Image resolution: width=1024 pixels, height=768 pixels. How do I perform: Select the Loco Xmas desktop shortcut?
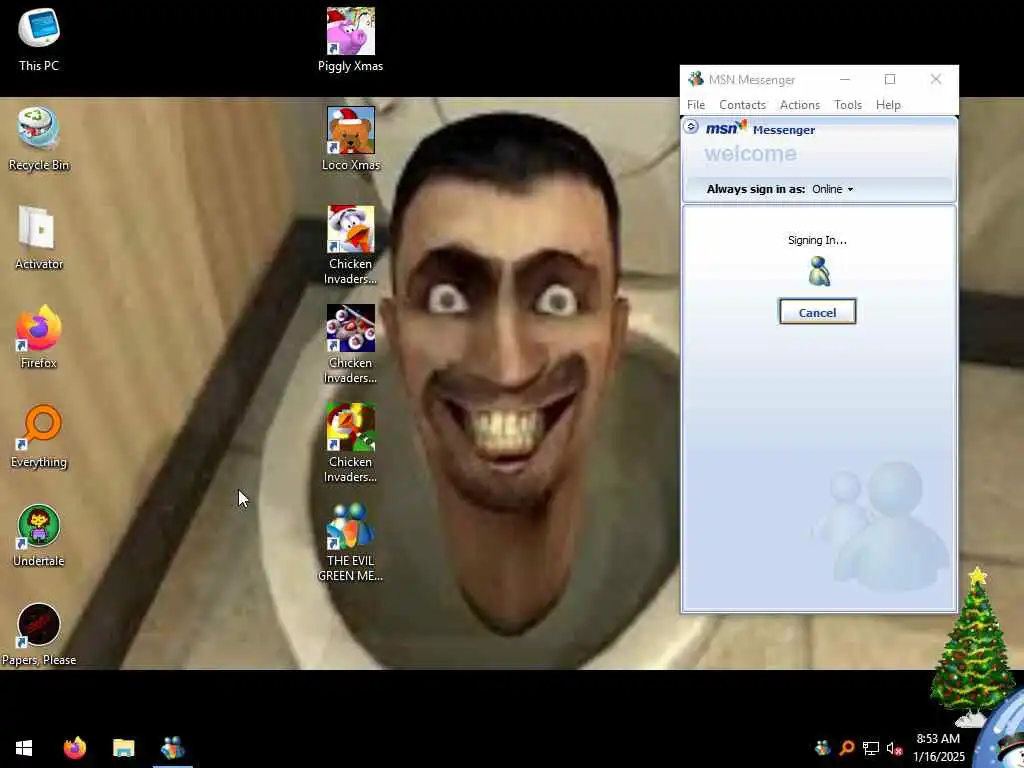[351, 138]
